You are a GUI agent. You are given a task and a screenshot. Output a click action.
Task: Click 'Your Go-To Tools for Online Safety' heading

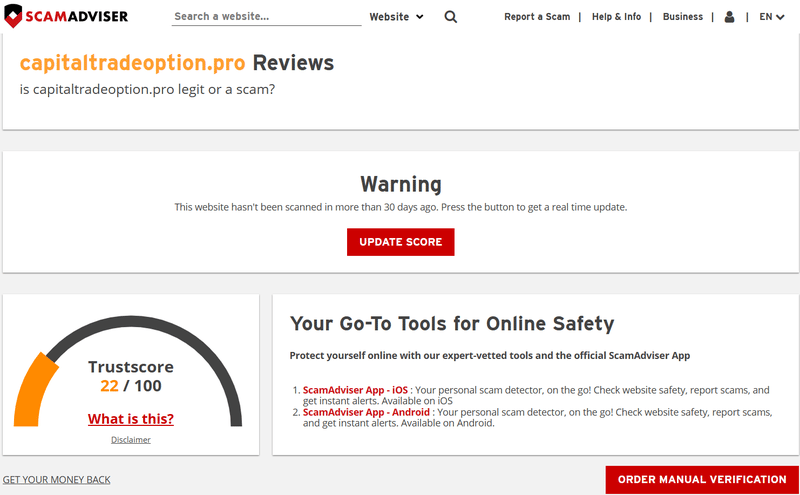[452, 324]
